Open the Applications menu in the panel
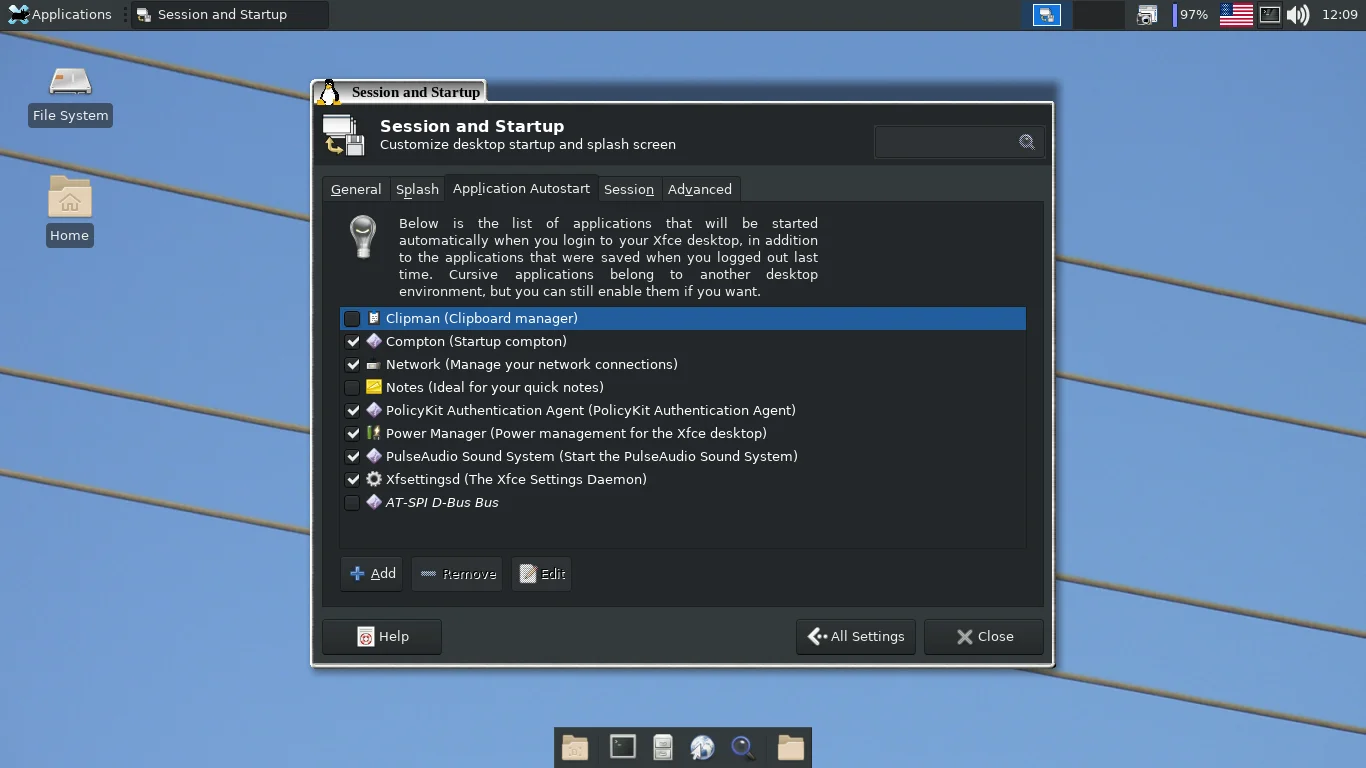The height and width of the screenshot is (768, 1366). tap(60, 15)
